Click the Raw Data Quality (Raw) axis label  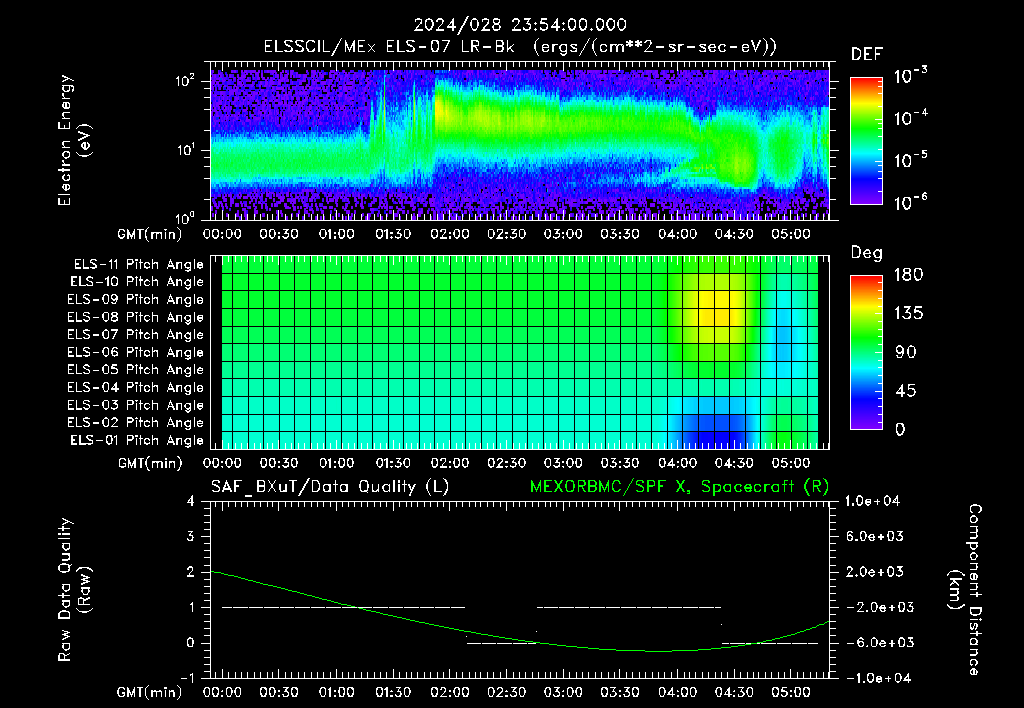pyautogui.click(x=74, y=590)
